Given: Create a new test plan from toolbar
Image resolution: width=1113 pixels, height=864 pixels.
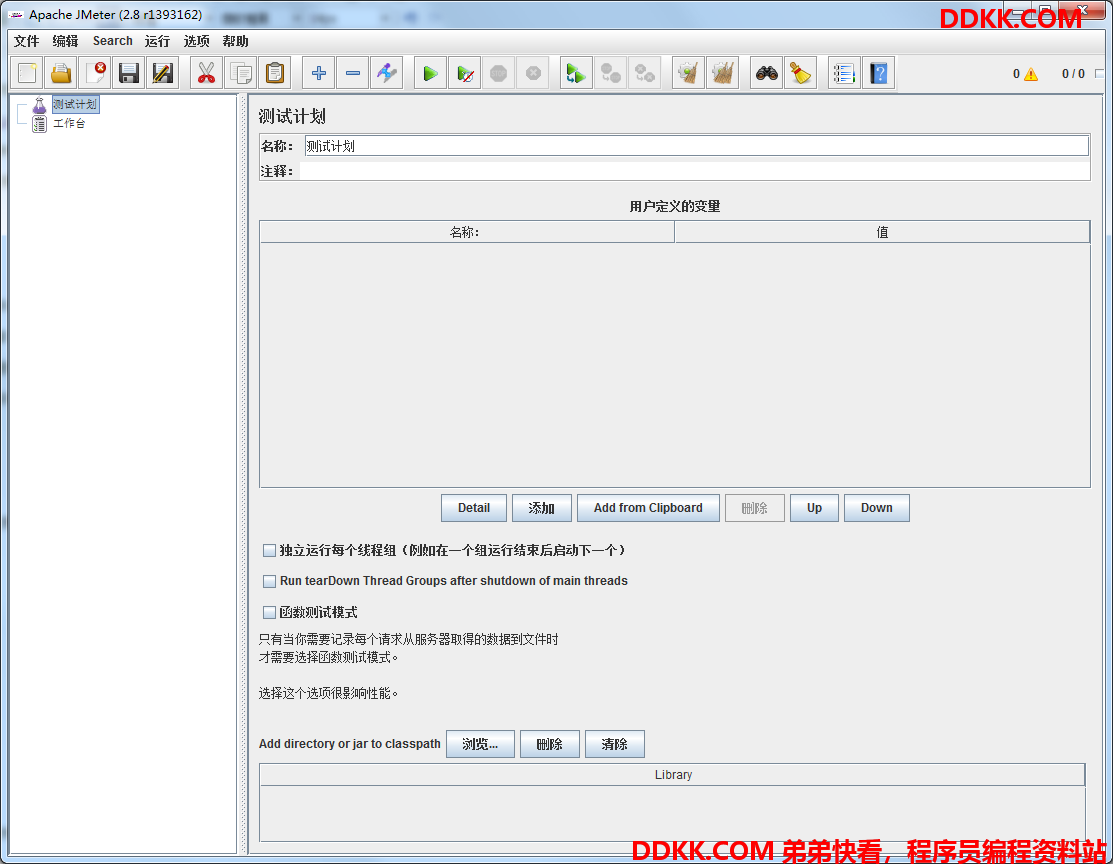Looking at the screenshot, I should [x=27, y=73].
